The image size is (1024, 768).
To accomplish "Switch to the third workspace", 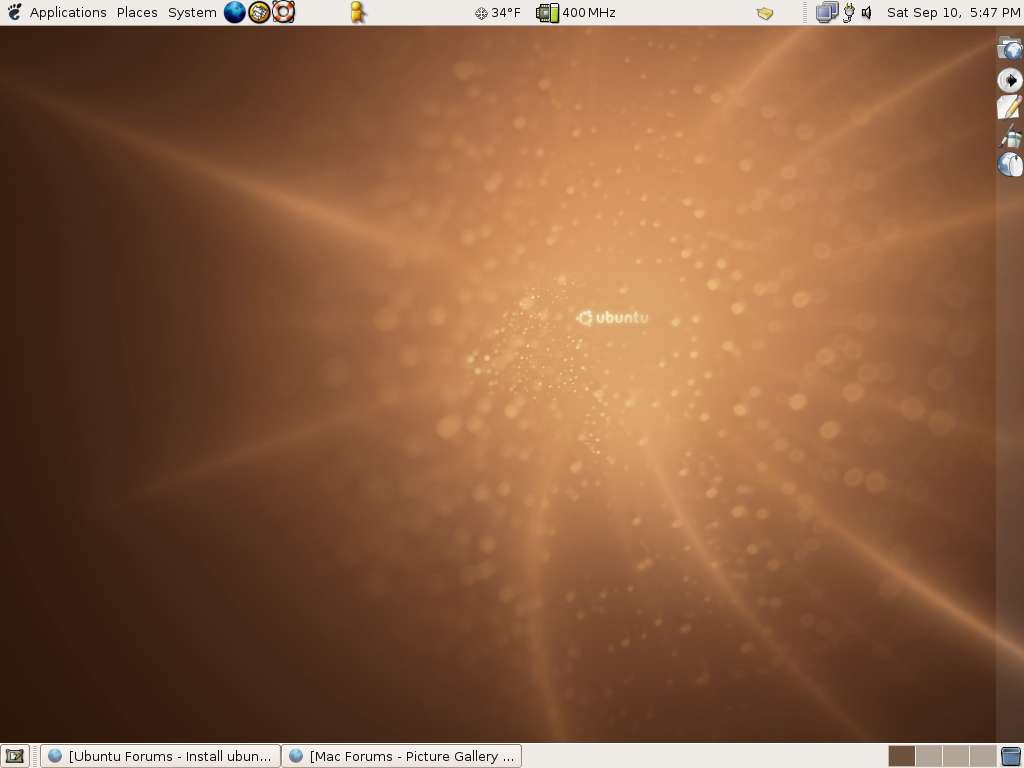I will tap(955, 756).
